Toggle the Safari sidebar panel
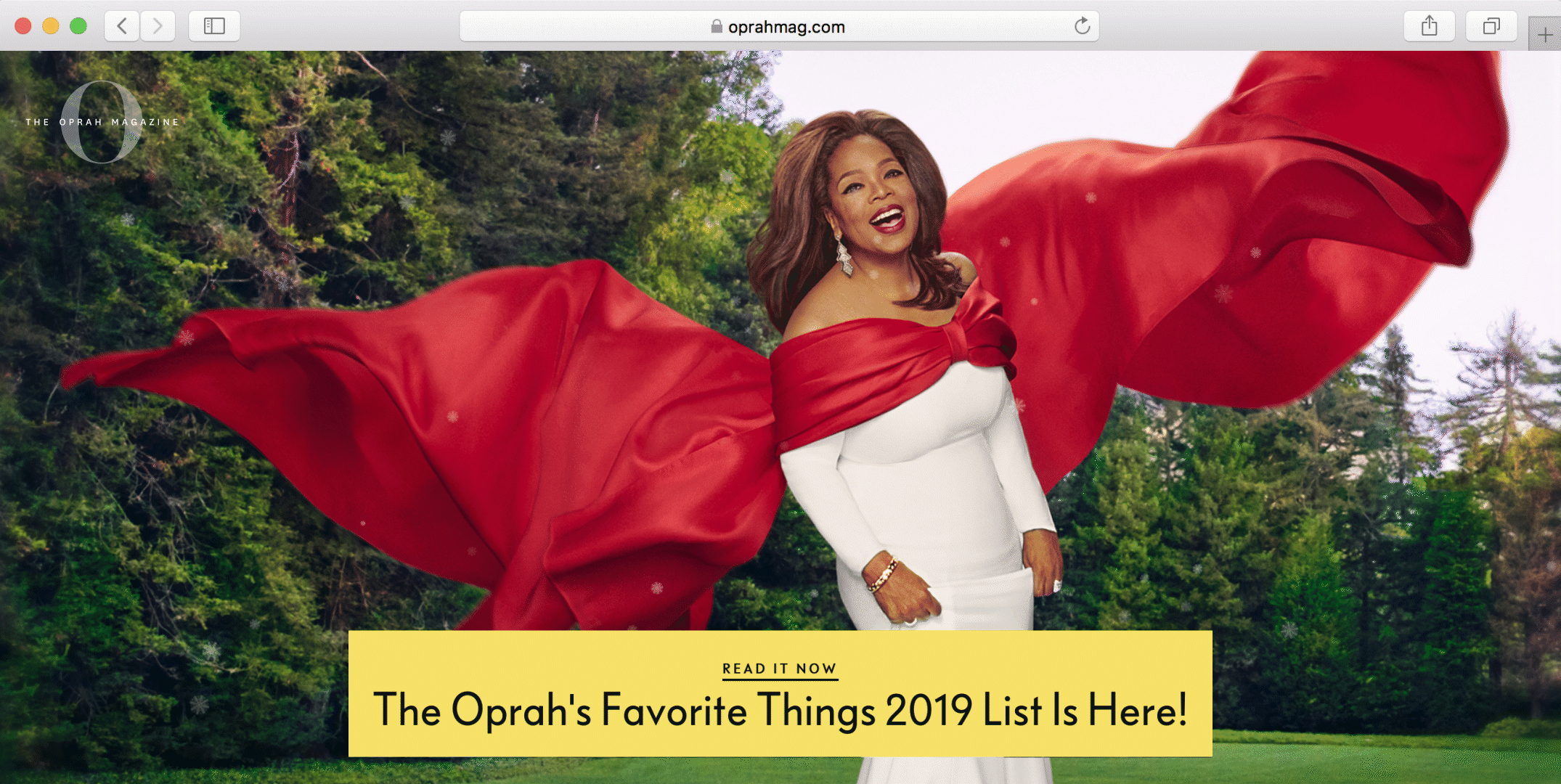The image size is (1561, 784). (214, 26)
